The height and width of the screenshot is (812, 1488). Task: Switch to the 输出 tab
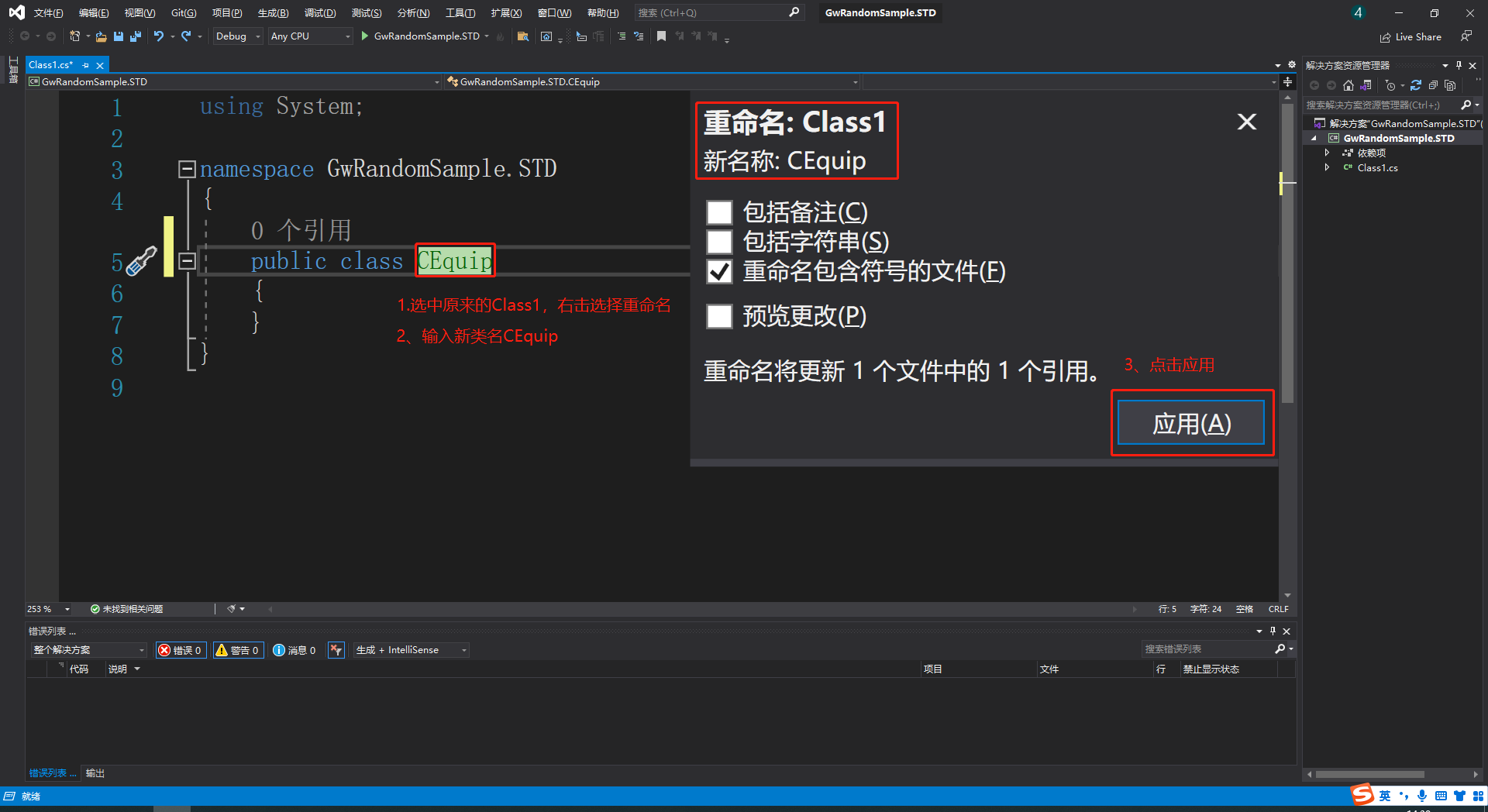(x=95, y=773)
